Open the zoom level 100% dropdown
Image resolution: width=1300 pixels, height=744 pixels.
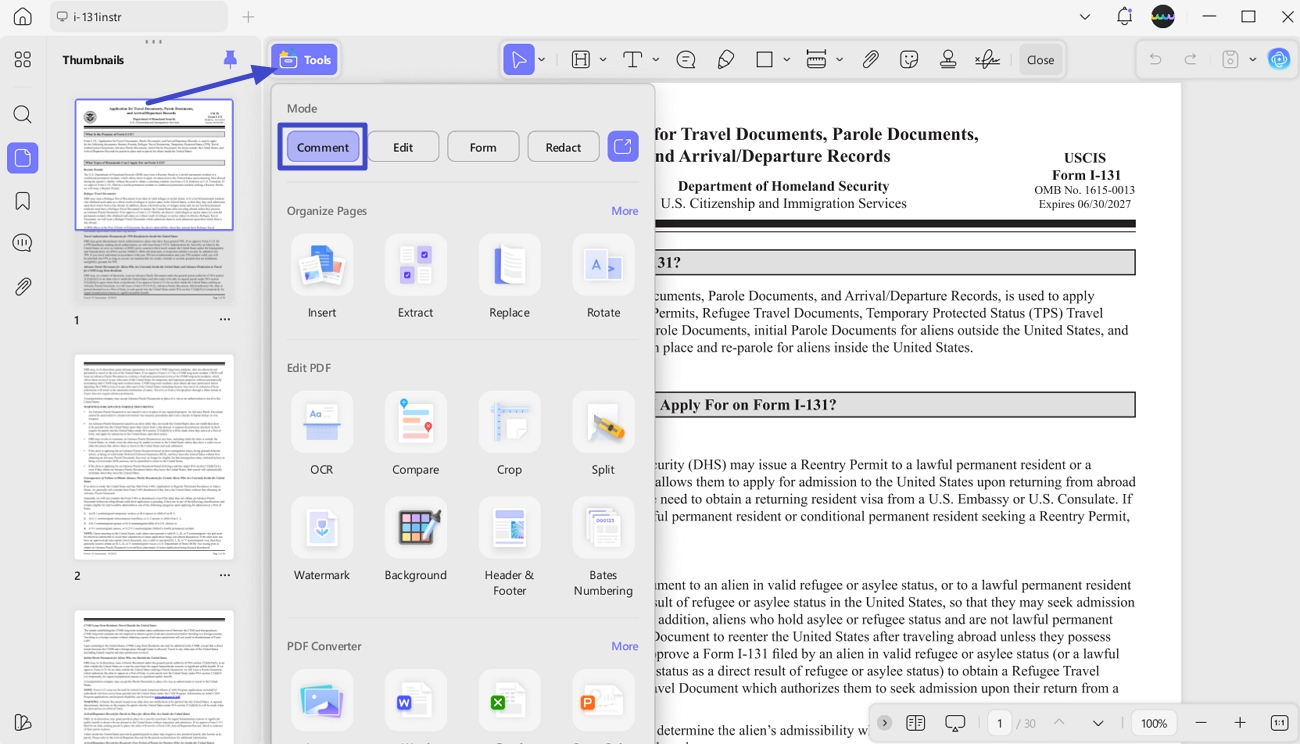[1154, 723]
